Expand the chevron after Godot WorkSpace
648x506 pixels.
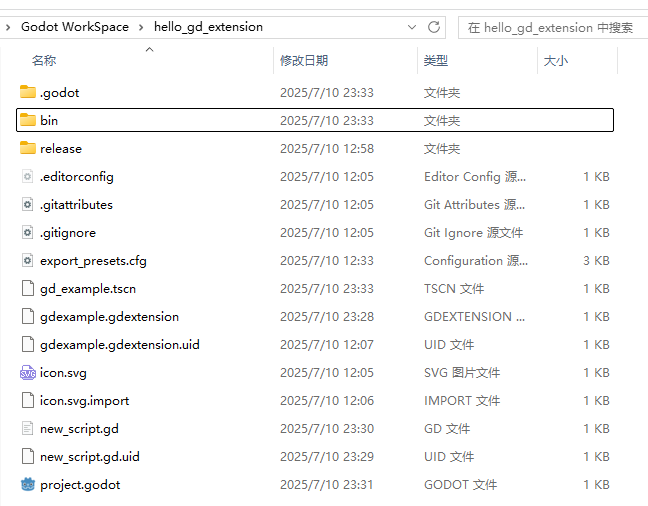(x=141, y=28)
